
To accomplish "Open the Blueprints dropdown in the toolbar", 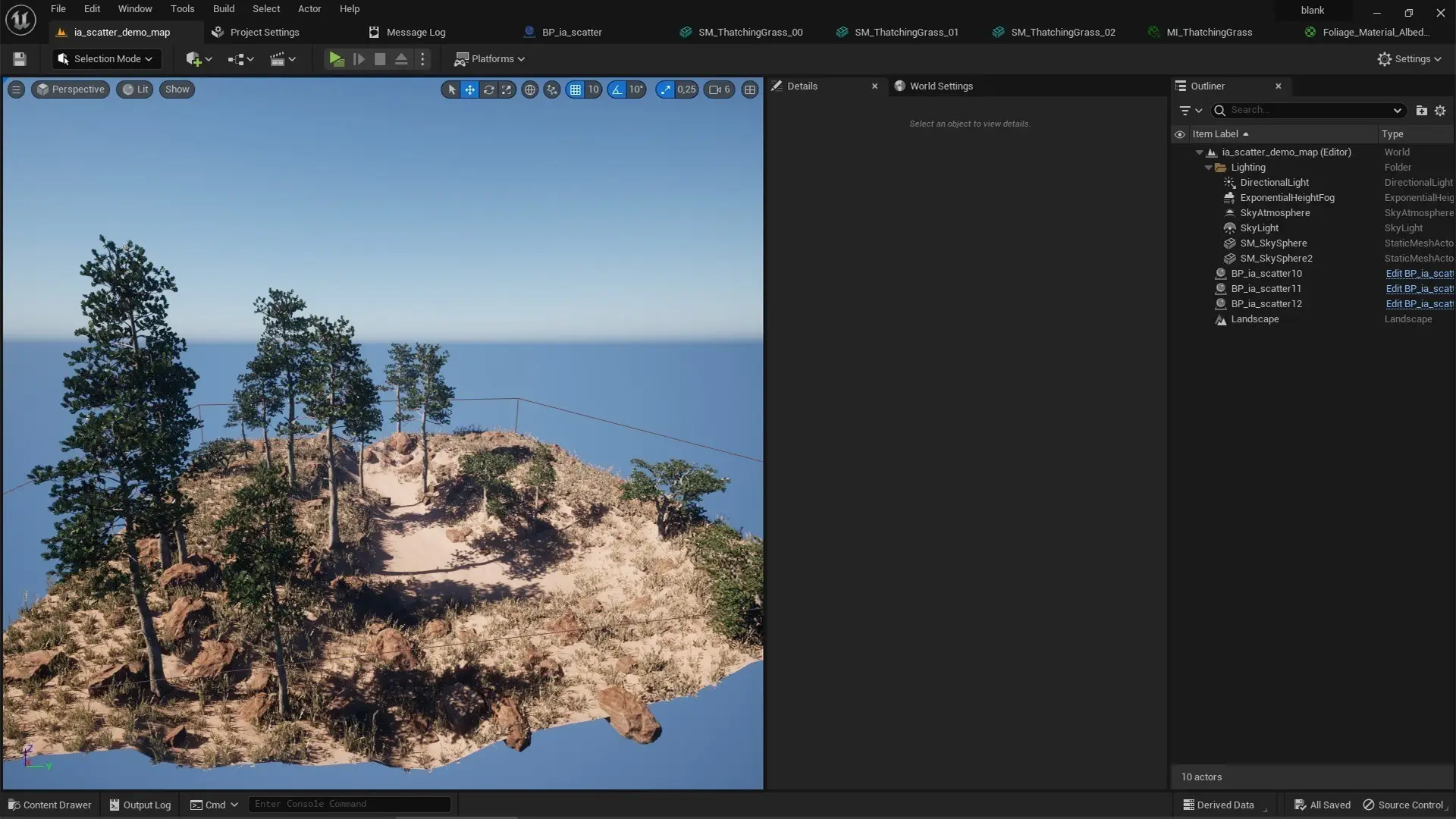I will pos(241,58).
